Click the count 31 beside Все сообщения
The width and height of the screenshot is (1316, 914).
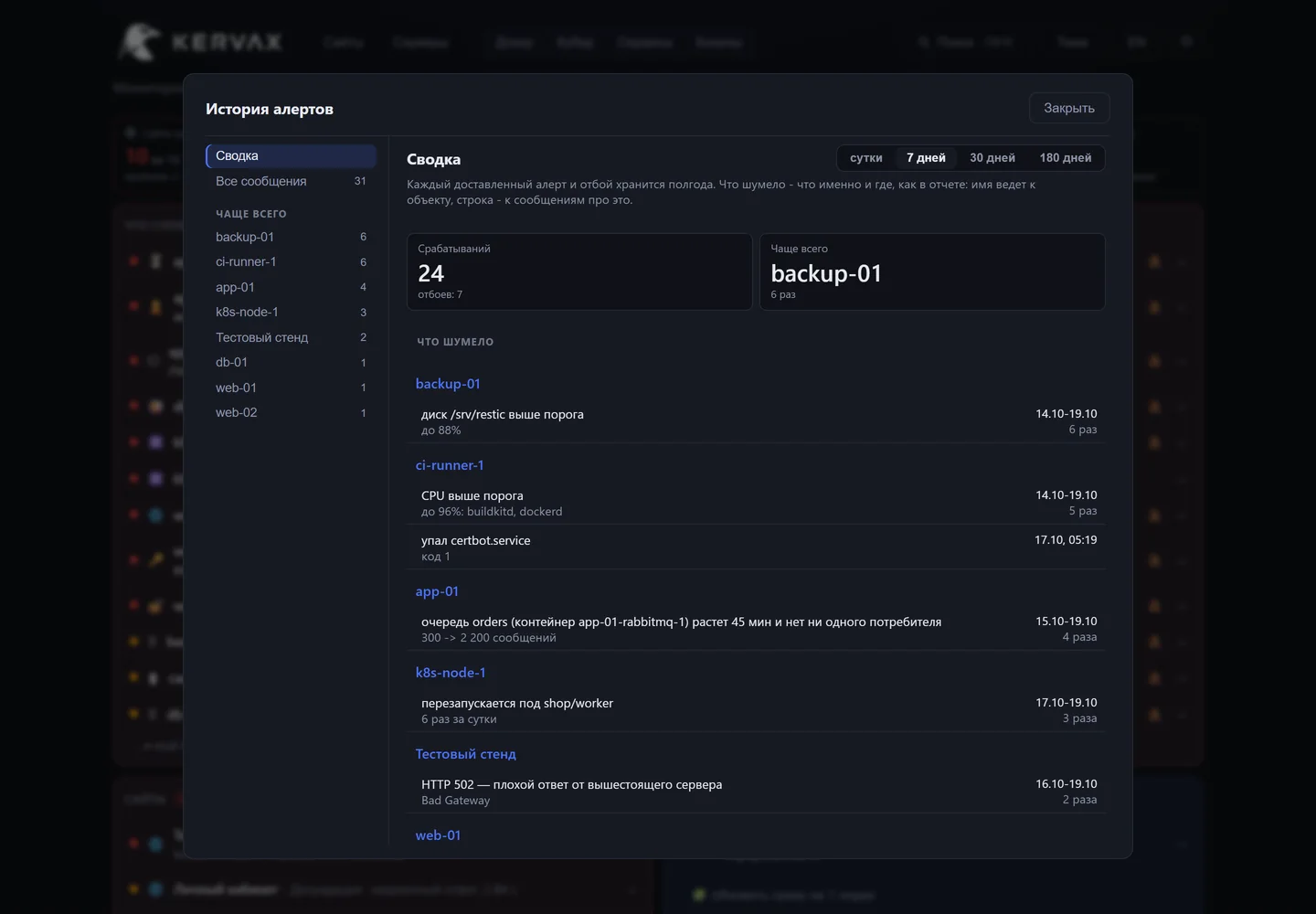click(x=360, y=181)
